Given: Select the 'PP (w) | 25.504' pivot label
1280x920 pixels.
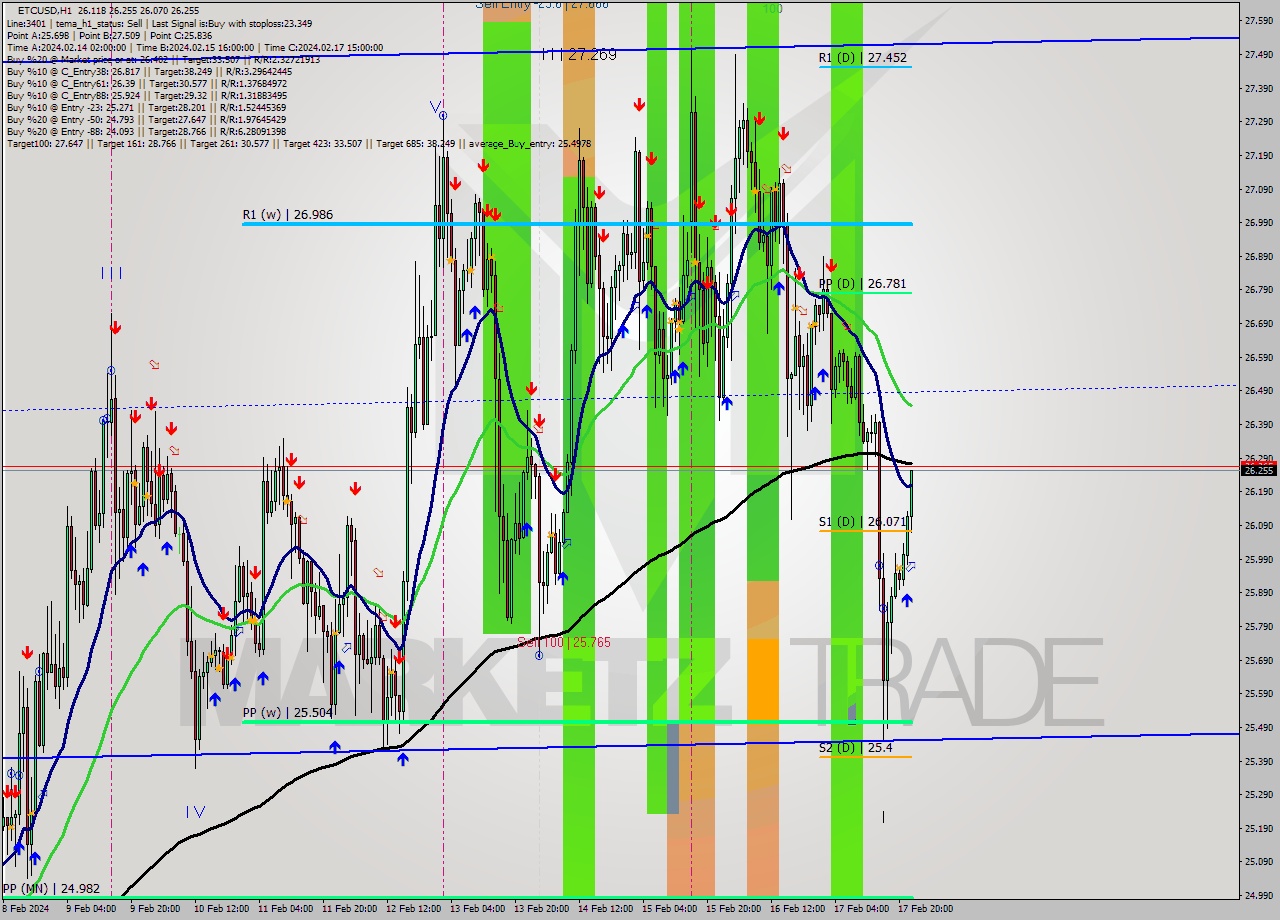Looking at the screenshot, I should [x=288, y=713].
